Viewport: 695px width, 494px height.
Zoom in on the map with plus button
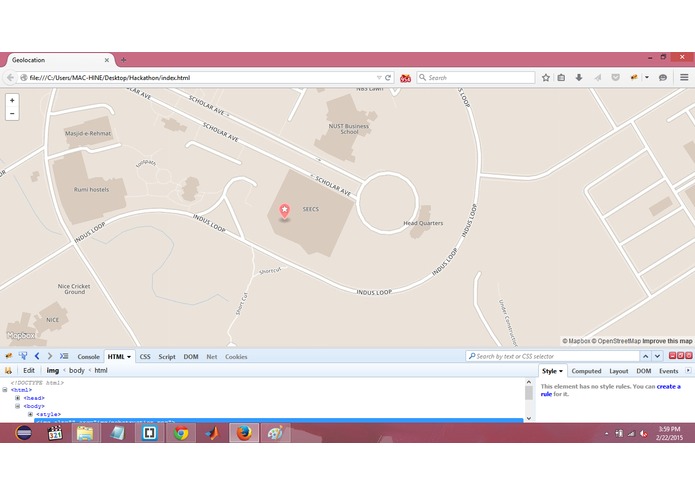coord(12,101)
